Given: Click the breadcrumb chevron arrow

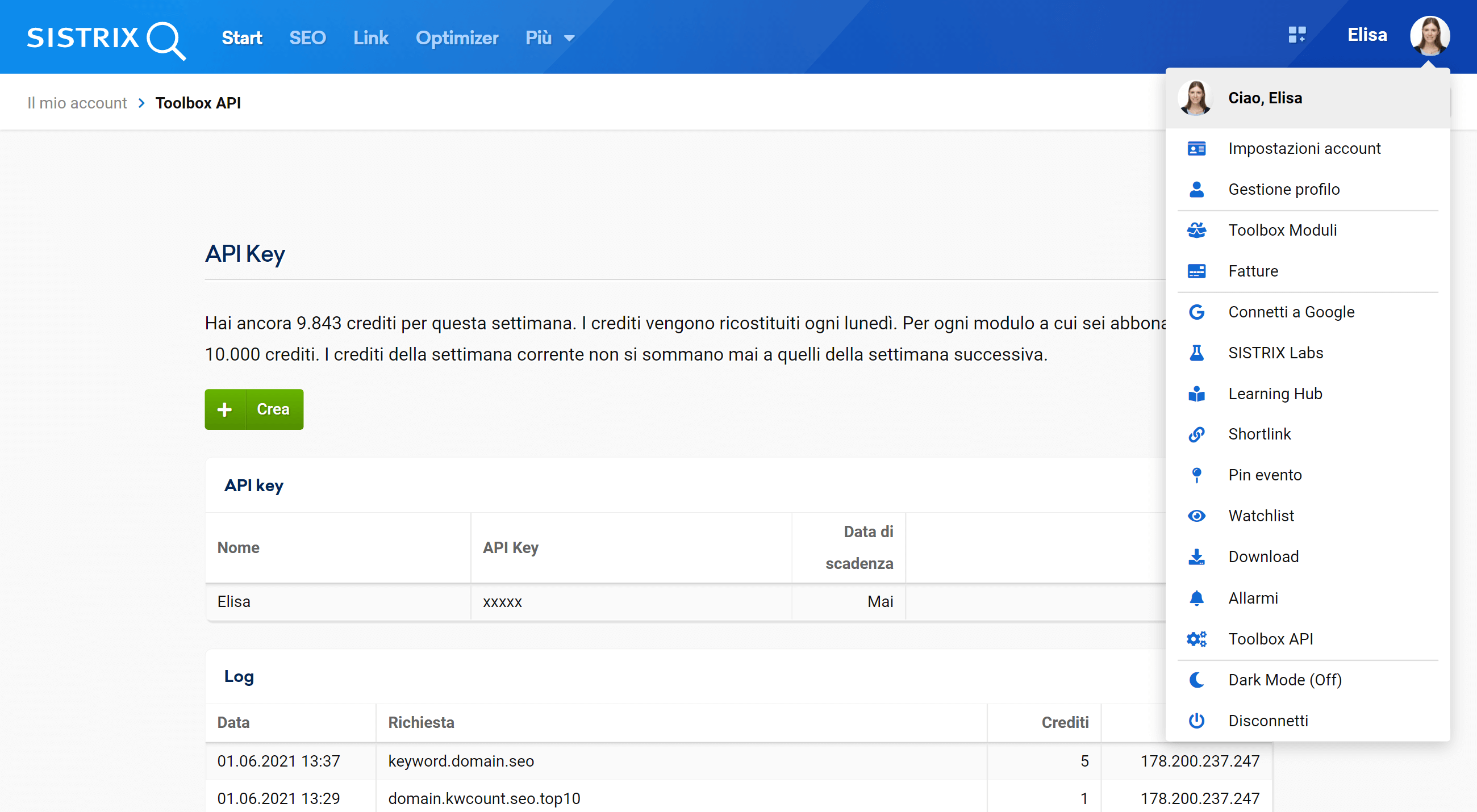Looking at the screenshot, I should click(141, 103).
